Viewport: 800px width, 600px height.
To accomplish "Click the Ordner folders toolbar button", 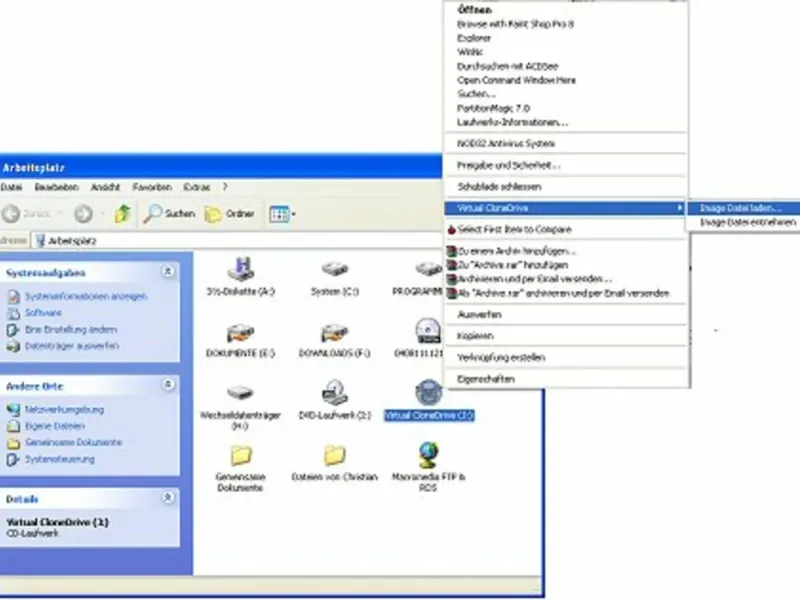I will [x=230, y=214].
